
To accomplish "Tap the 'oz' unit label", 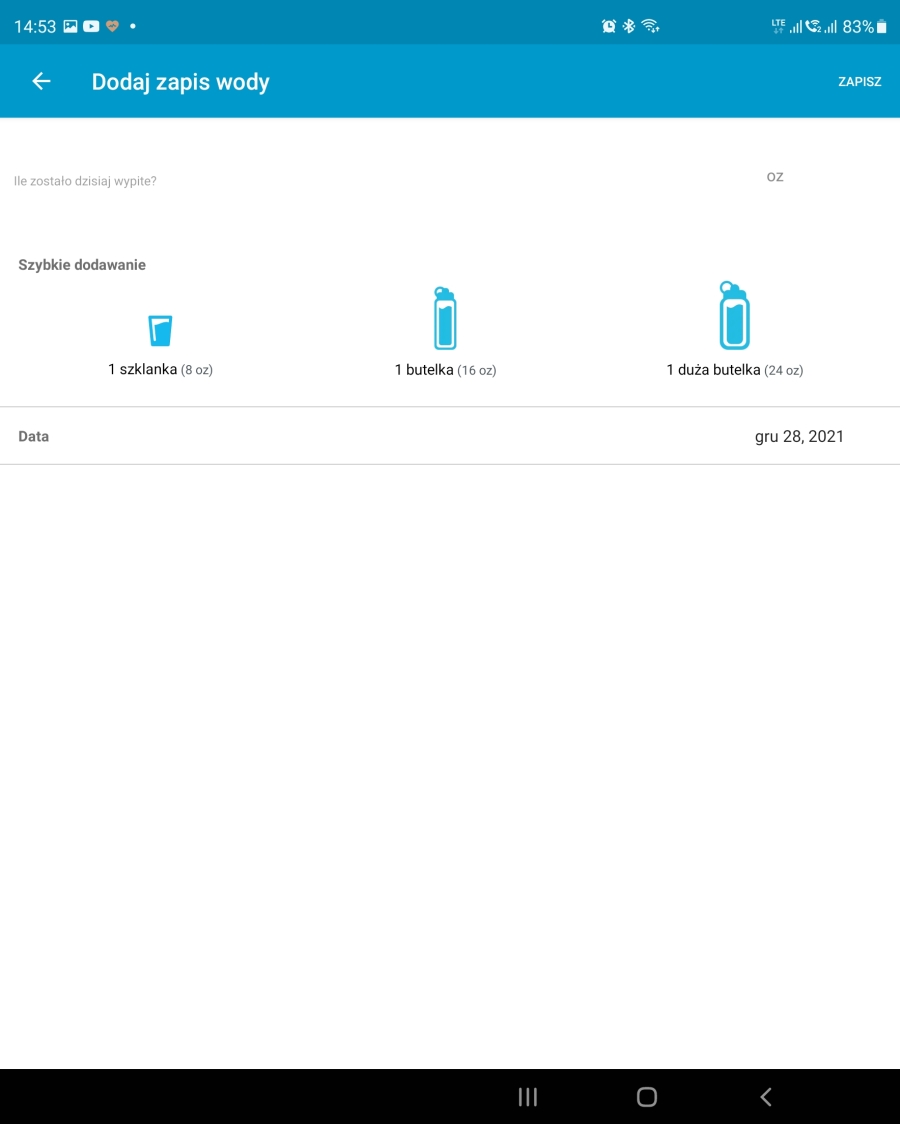I will point(774,177).
